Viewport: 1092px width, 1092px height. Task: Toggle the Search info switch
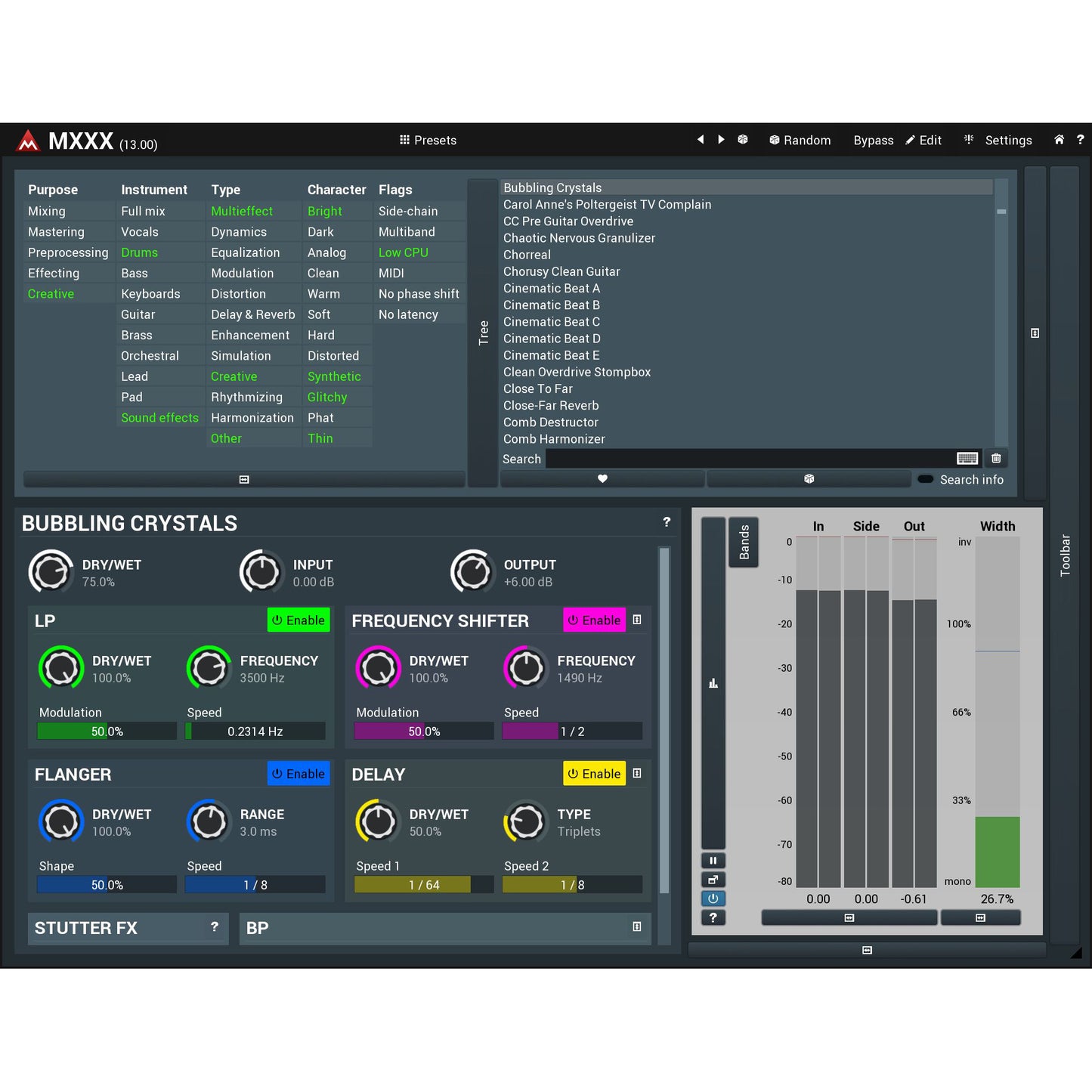[925, 480]
